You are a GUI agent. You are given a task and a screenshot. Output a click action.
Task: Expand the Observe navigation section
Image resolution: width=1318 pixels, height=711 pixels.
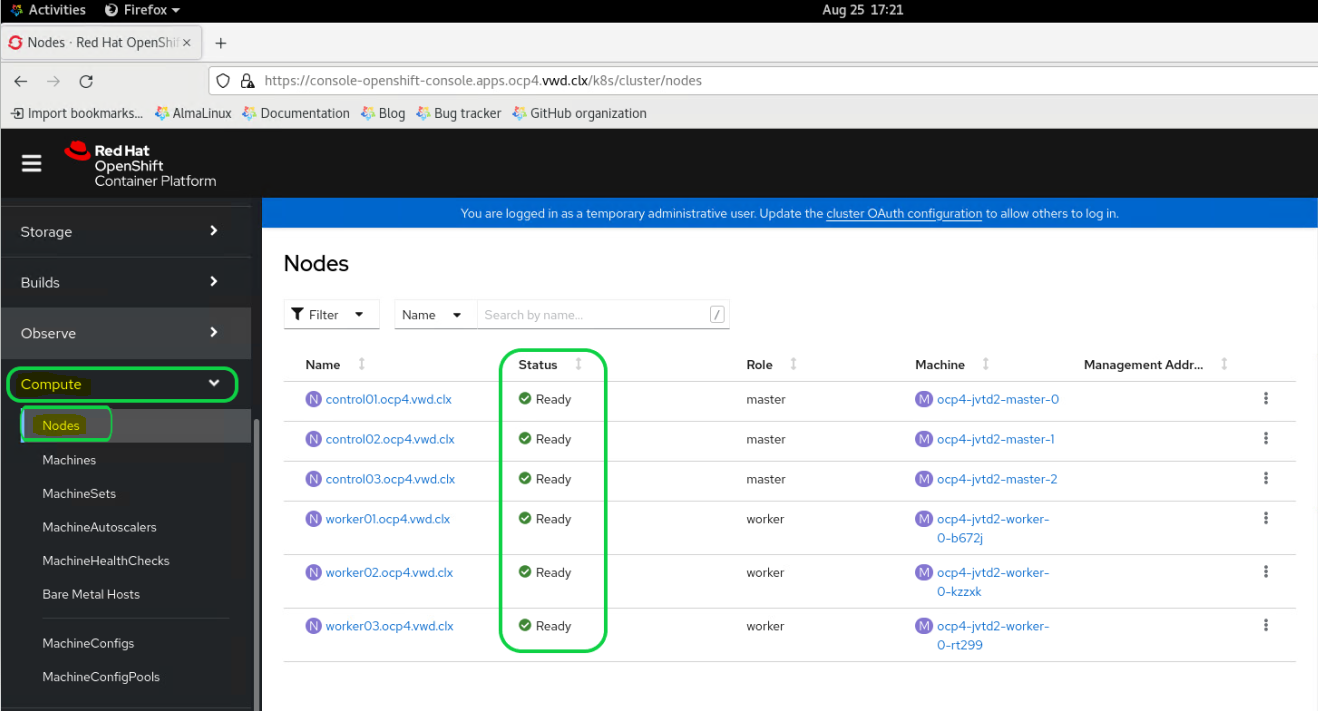[x=126, y=333]
